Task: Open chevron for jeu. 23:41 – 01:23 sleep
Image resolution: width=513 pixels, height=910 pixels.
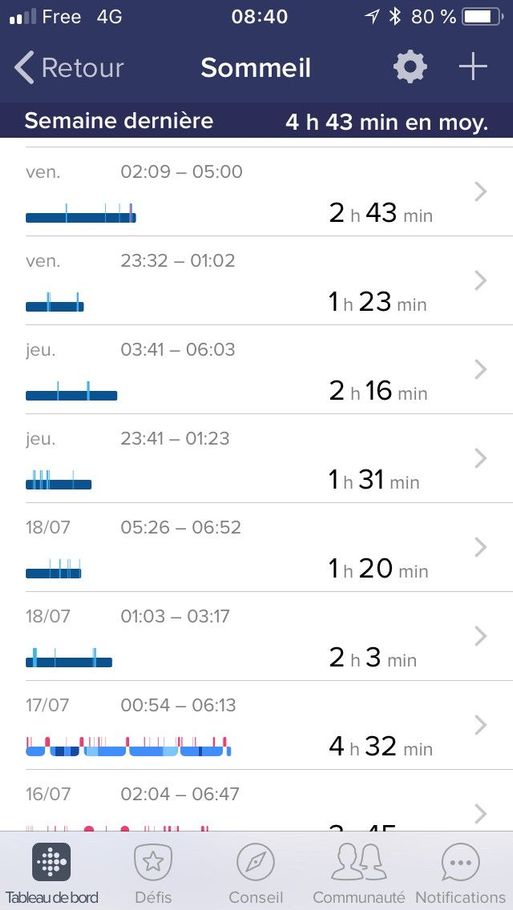Action: point(481,458)
